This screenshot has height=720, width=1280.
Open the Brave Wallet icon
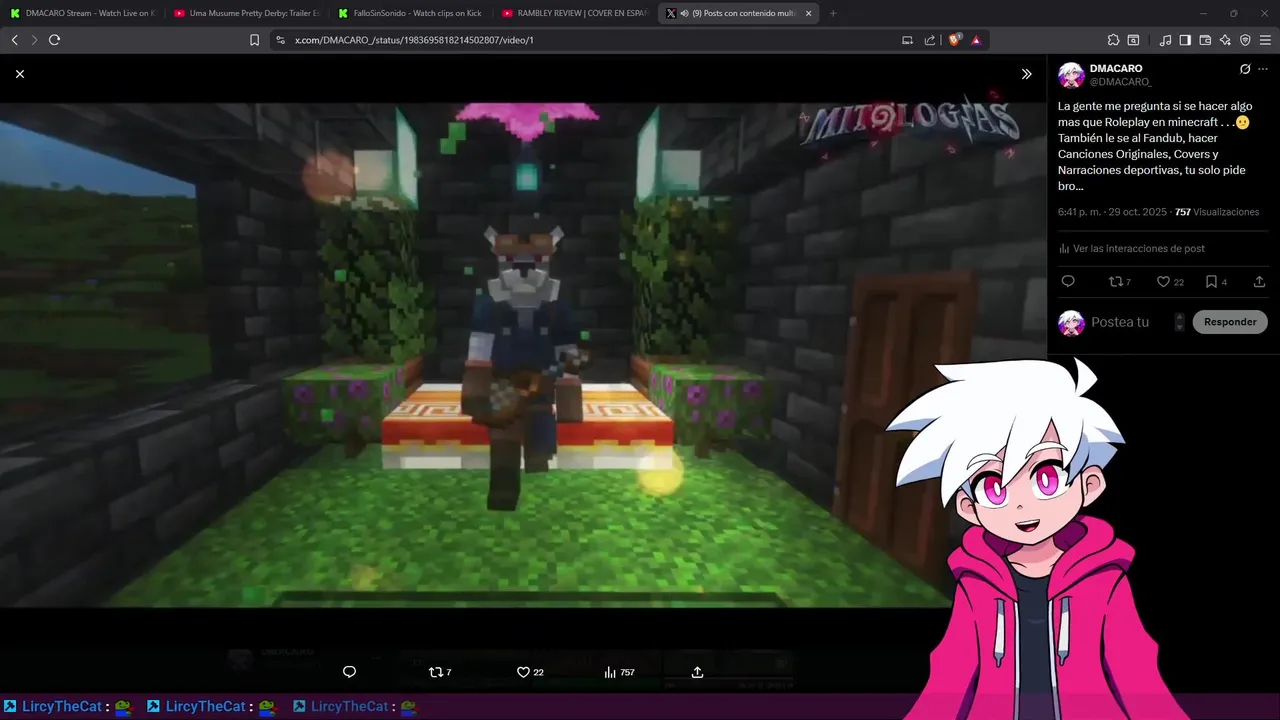point(1205,40)
